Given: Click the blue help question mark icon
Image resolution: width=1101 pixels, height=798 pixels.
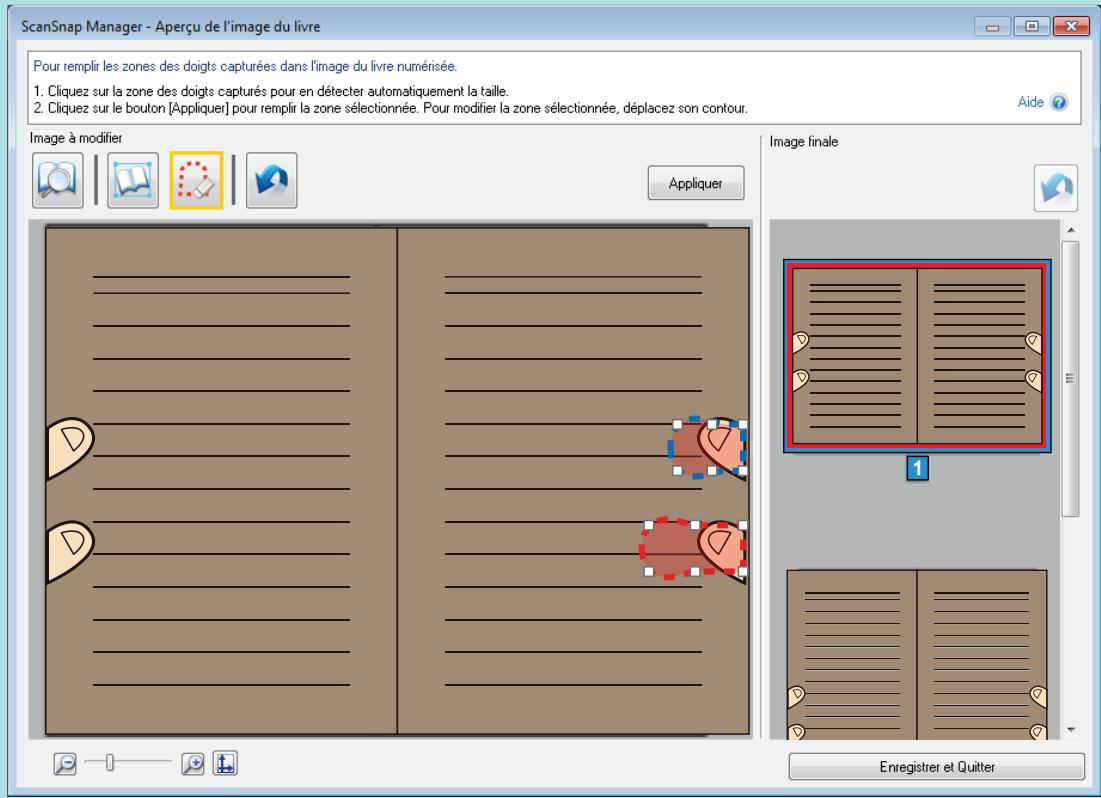Looking at the screenshot, I should click(1059, 102).
